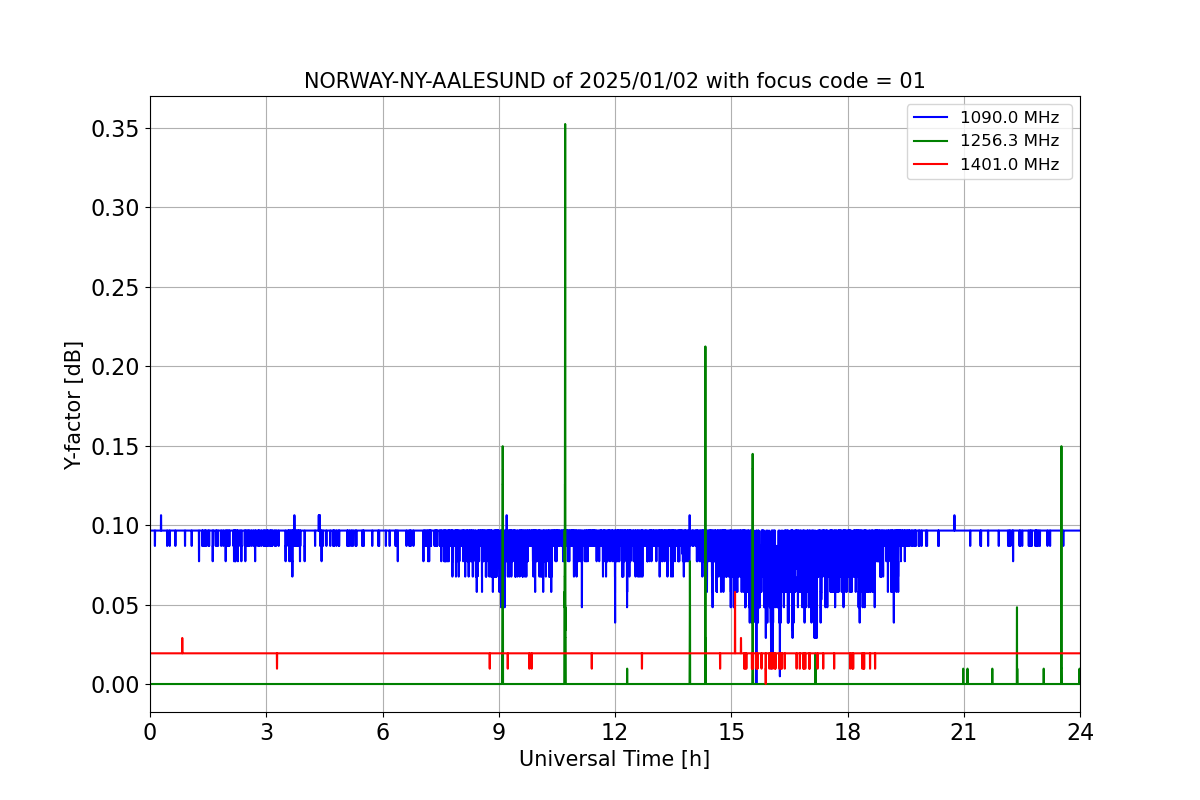Click the 18 hour x-axis tick label

coord(848,732)
